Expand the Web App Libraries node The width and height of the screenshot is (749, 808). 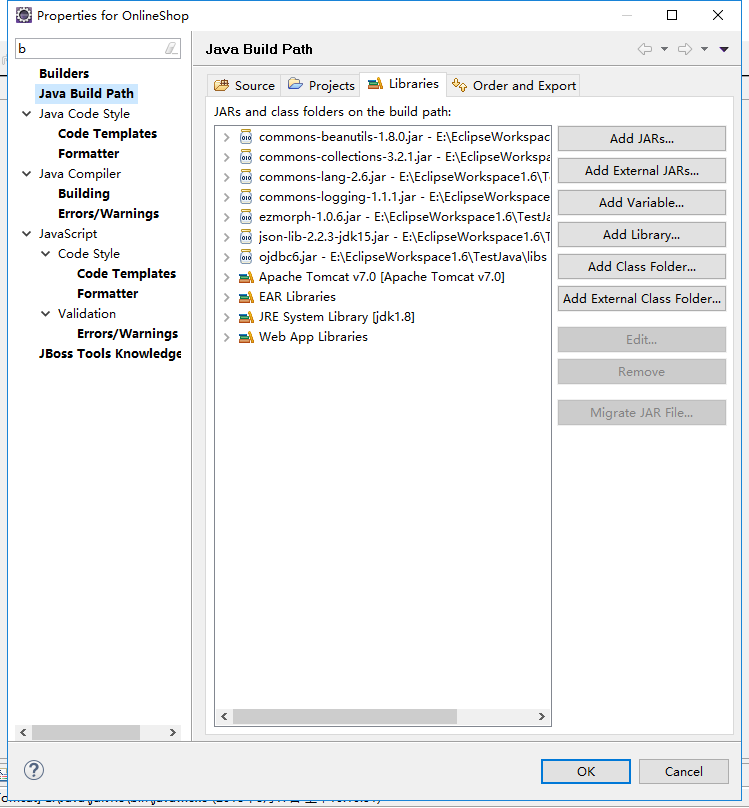[226, 337]
